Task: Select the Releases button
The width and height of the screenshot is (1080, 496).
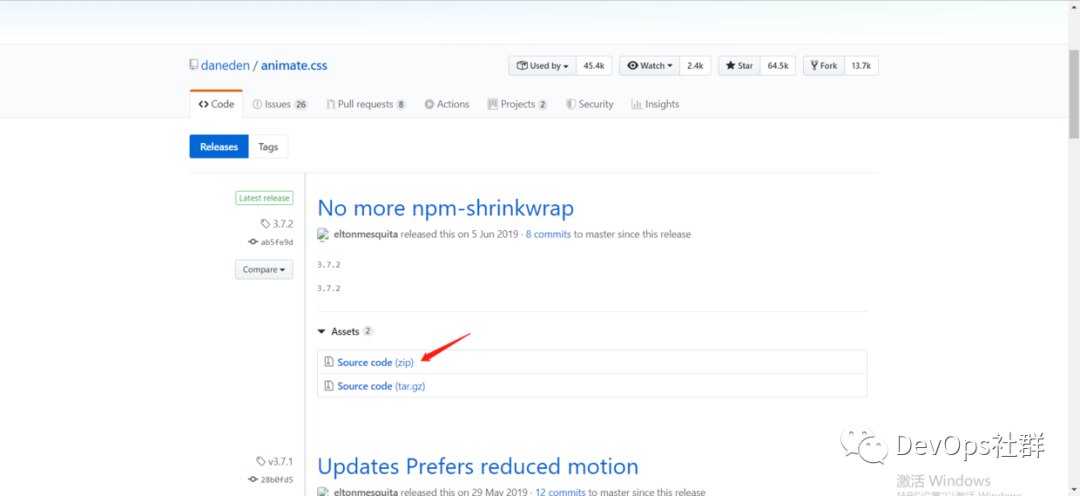Action: [x=219, y=147]
